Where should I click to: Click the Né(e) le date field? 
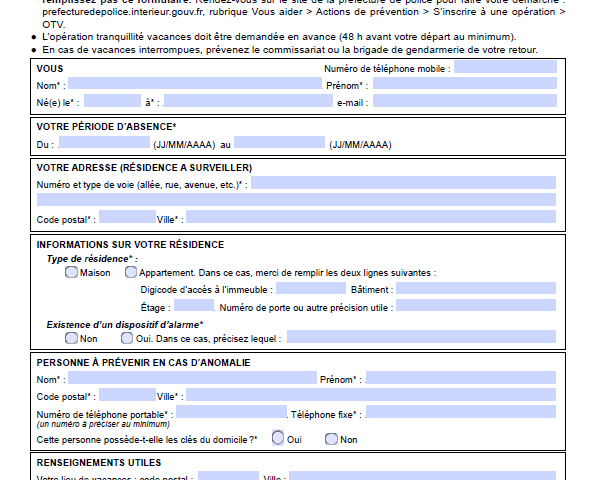coord(112,100)
